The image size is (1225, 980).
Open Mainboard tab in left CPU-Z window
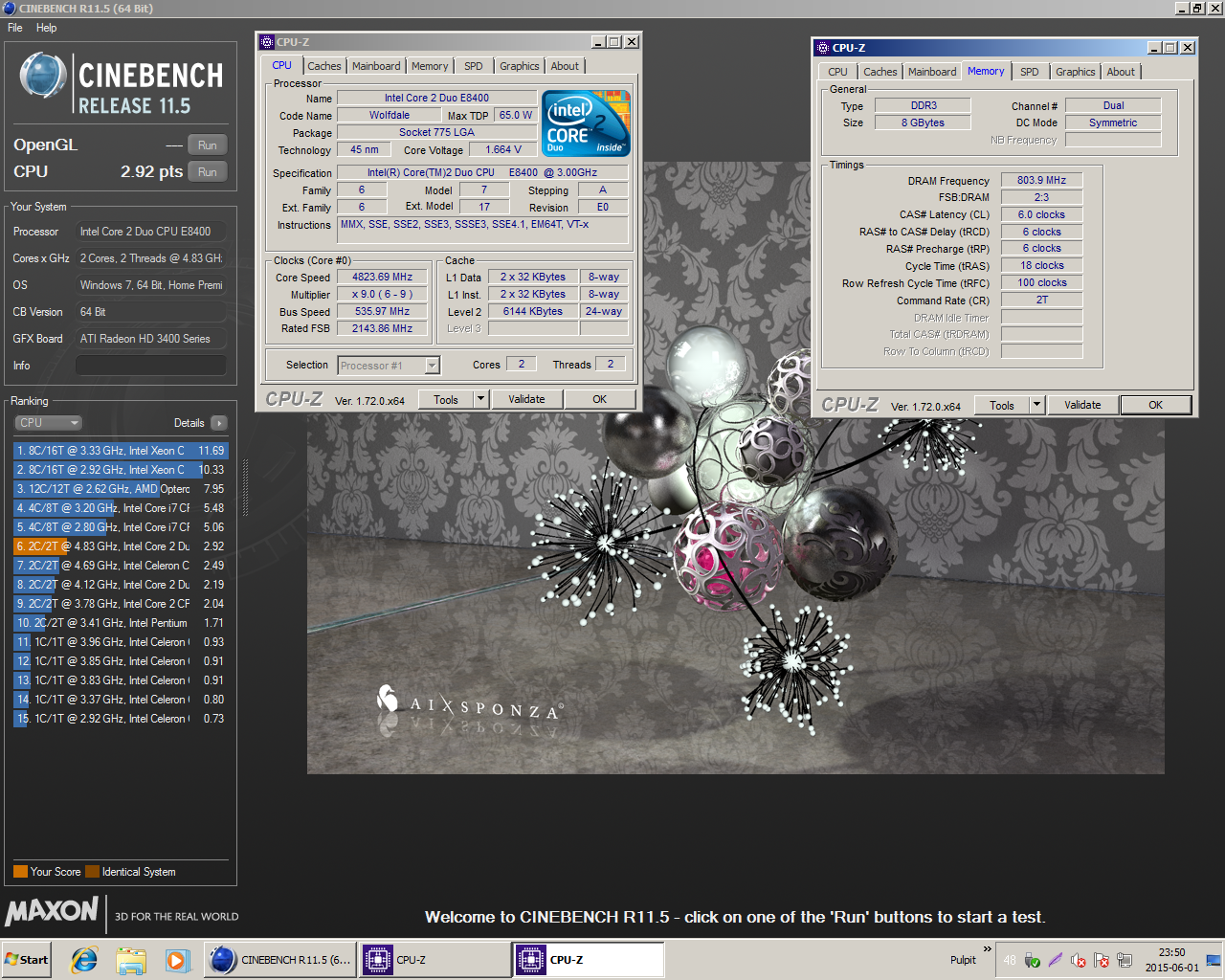pyautogui.click(x=376, y=66)
